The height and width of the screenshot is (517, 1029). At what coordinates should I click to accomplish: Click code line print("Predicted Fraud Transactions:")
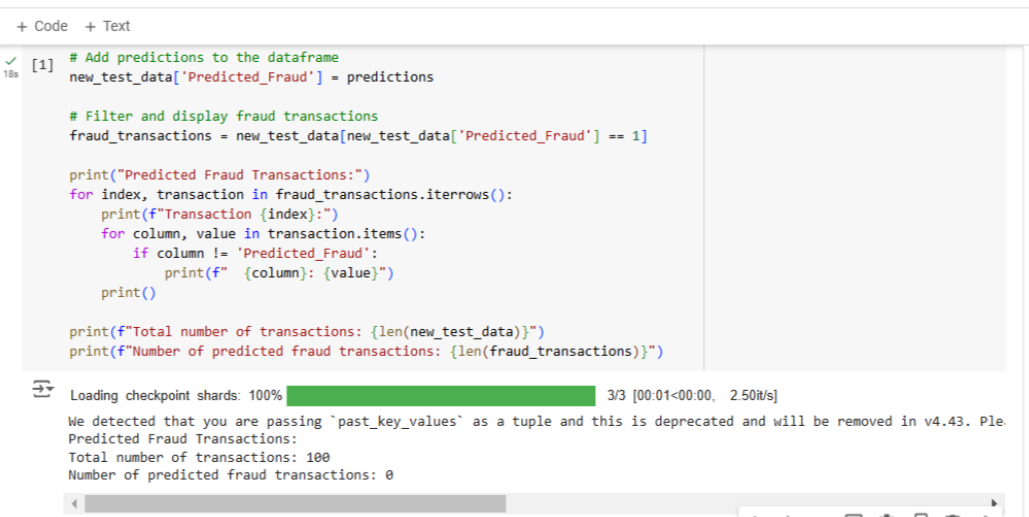(x=220, y=175)
